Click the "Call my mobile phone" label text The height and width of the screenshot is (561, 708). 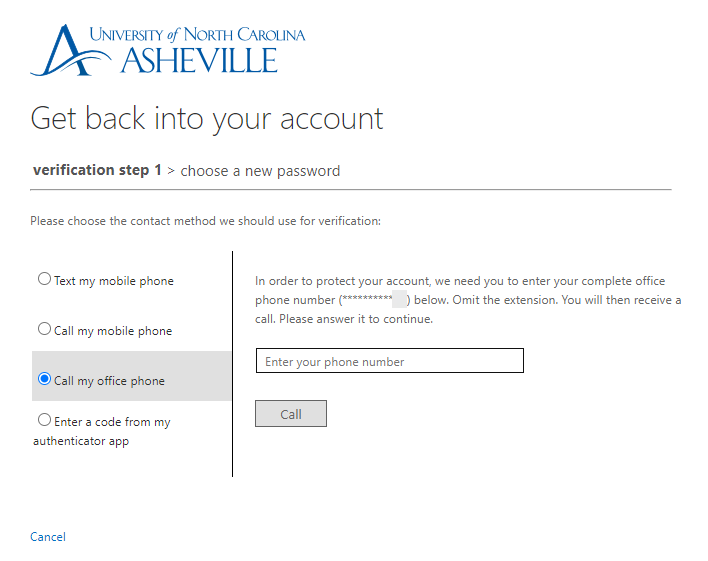coord(113,331)
